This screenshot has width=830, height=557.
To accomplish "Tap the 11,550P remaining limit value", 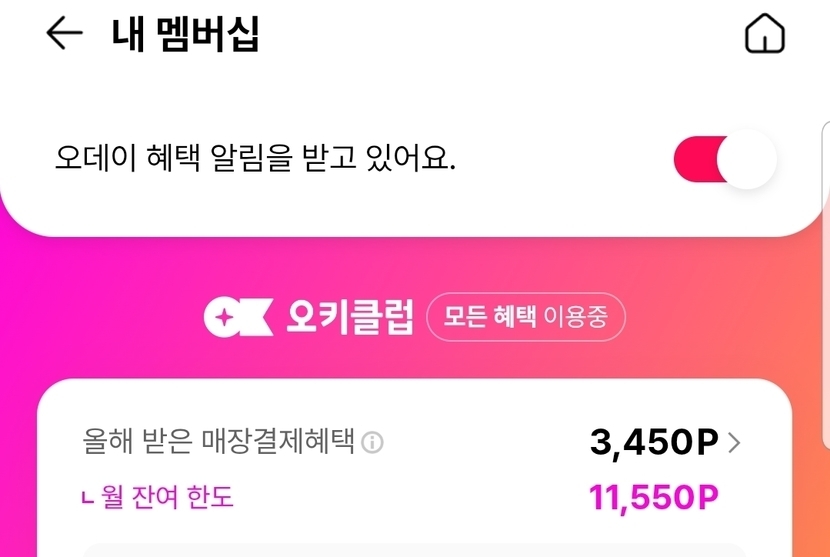I will (x=654, y=497).
